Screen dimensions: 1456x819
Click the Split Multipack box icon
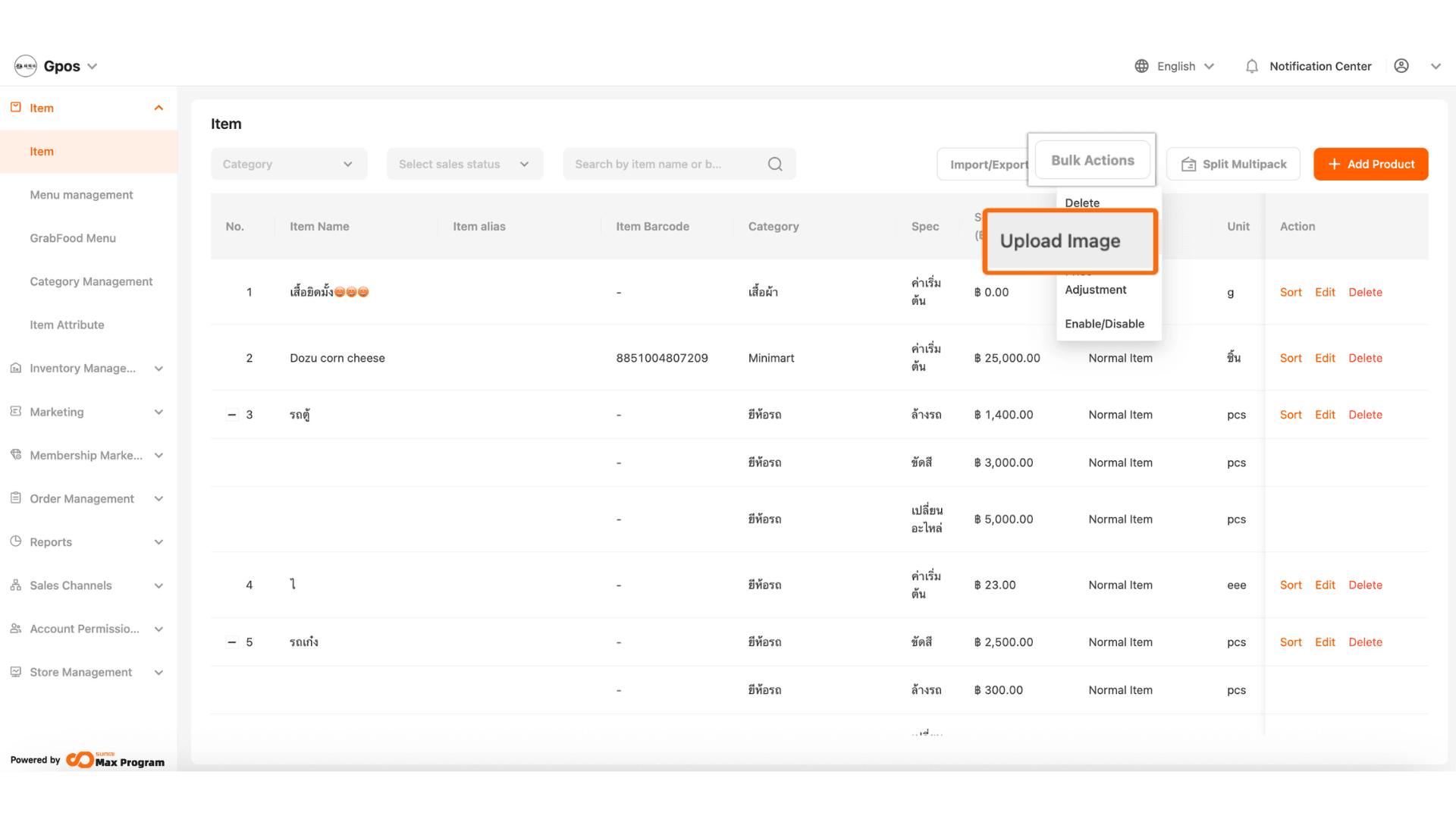click(x=1188, y=165)
